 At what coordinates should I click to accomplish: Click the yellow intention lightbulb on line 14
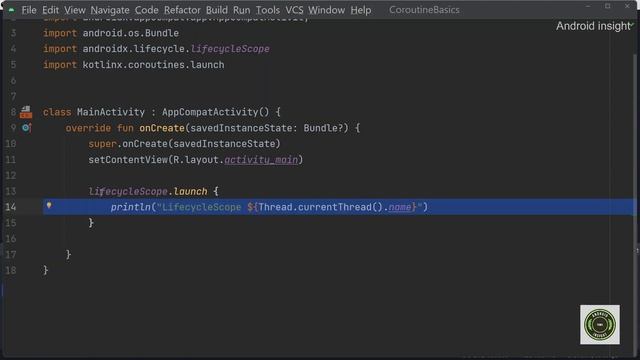(49, 205)
